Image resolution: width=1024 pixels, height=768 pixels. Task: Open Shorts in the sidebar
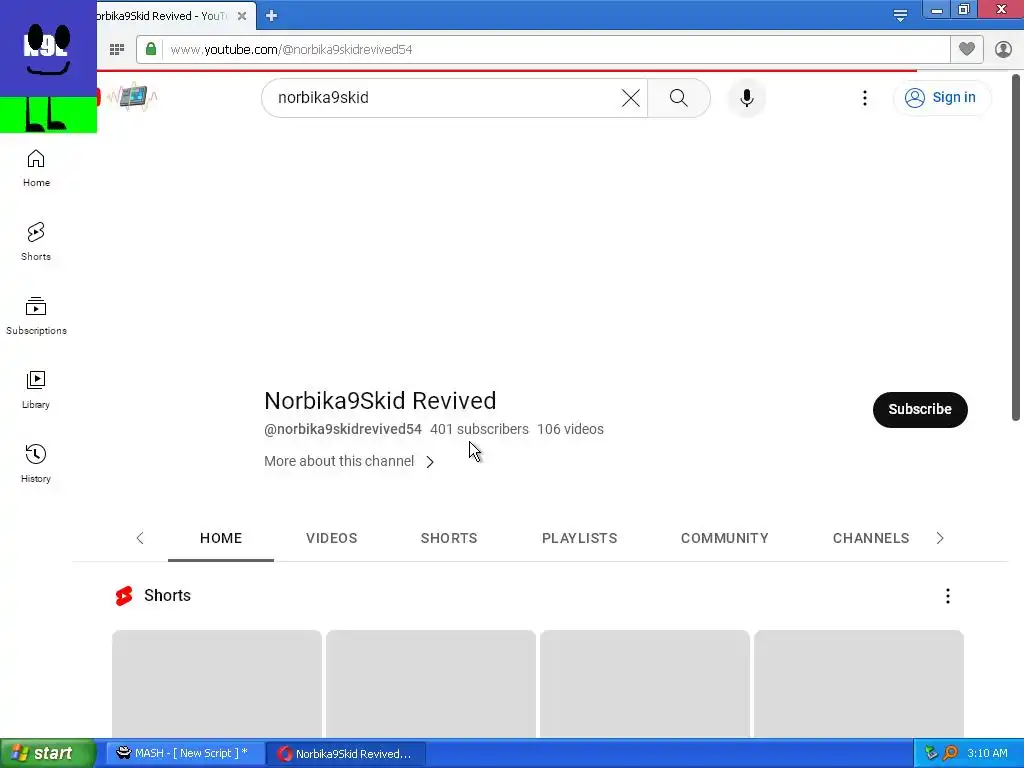click(36, 242)
